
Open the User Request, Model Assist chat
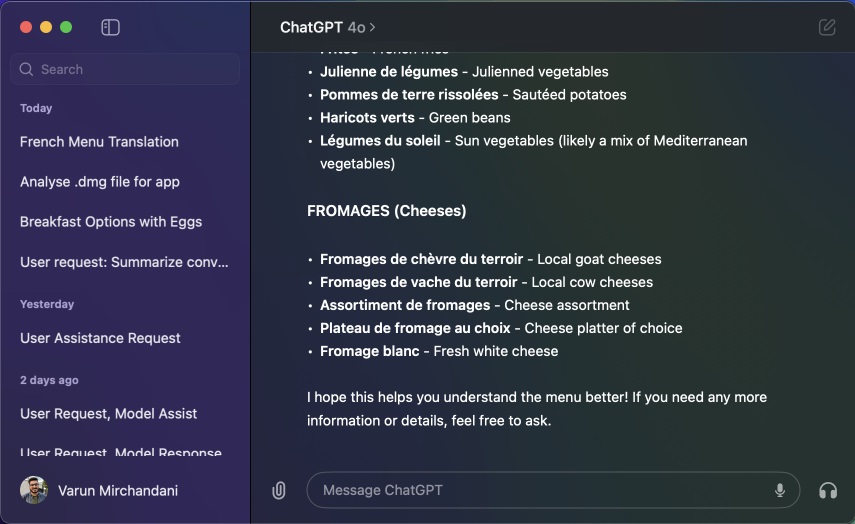coord(108,414)
